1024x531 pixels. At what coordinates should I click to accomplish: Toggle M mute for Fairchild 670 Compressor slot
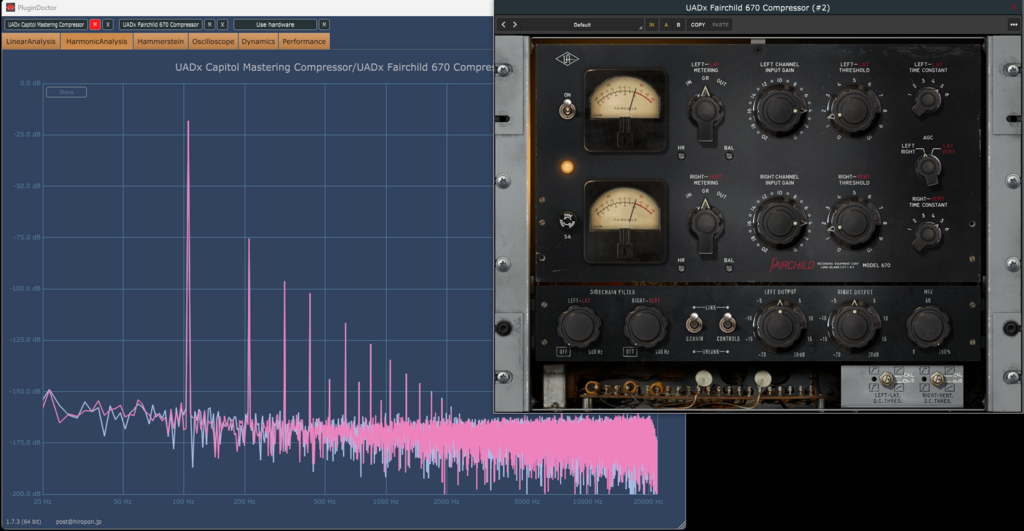210,24
